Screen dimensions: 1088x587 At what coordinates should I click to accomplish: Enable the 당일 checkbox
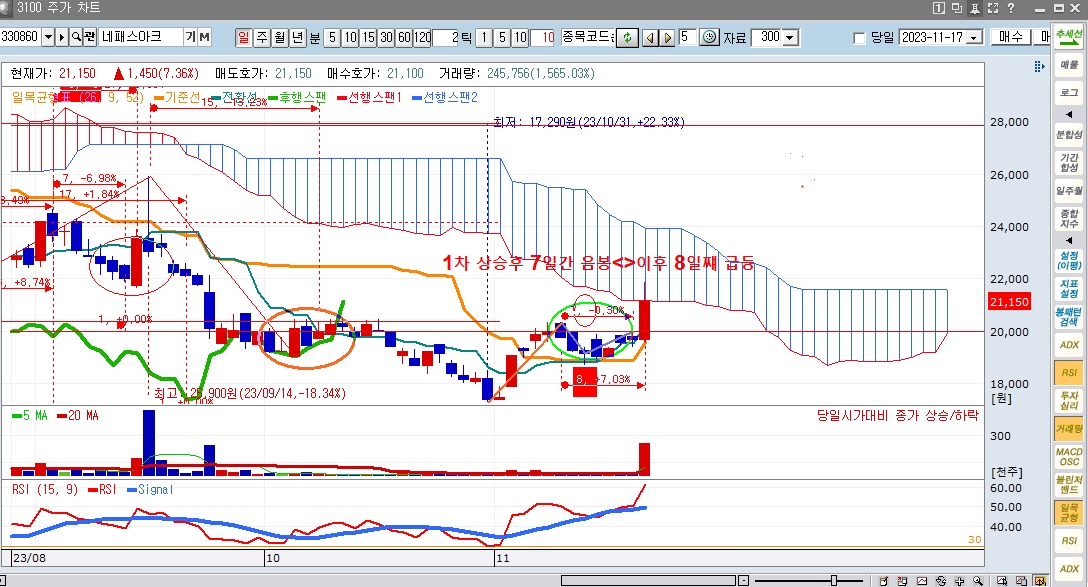pyautogui.click(x=859, y=38)
